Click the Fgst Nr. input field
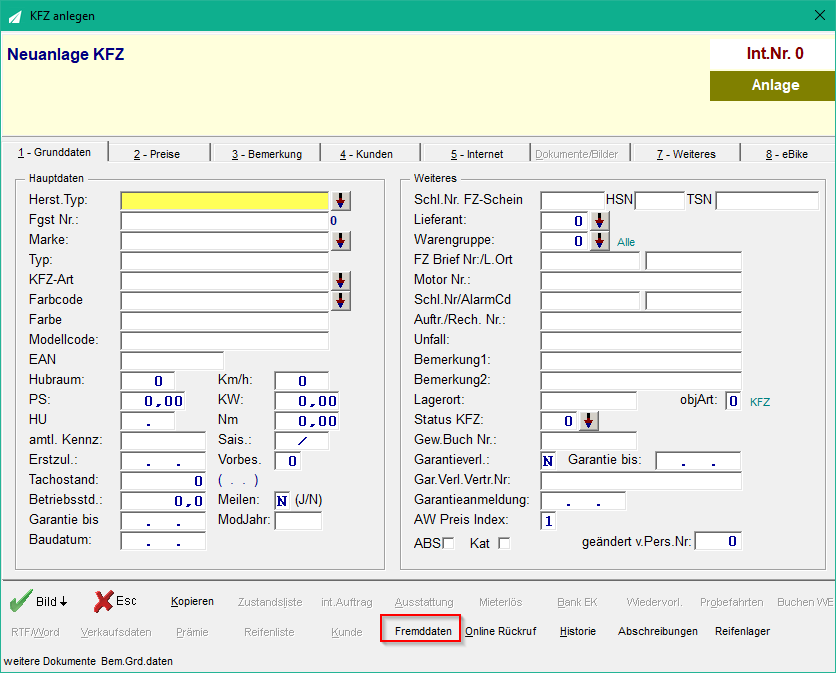Screen dimensions: 836x673 pos(224,221)
